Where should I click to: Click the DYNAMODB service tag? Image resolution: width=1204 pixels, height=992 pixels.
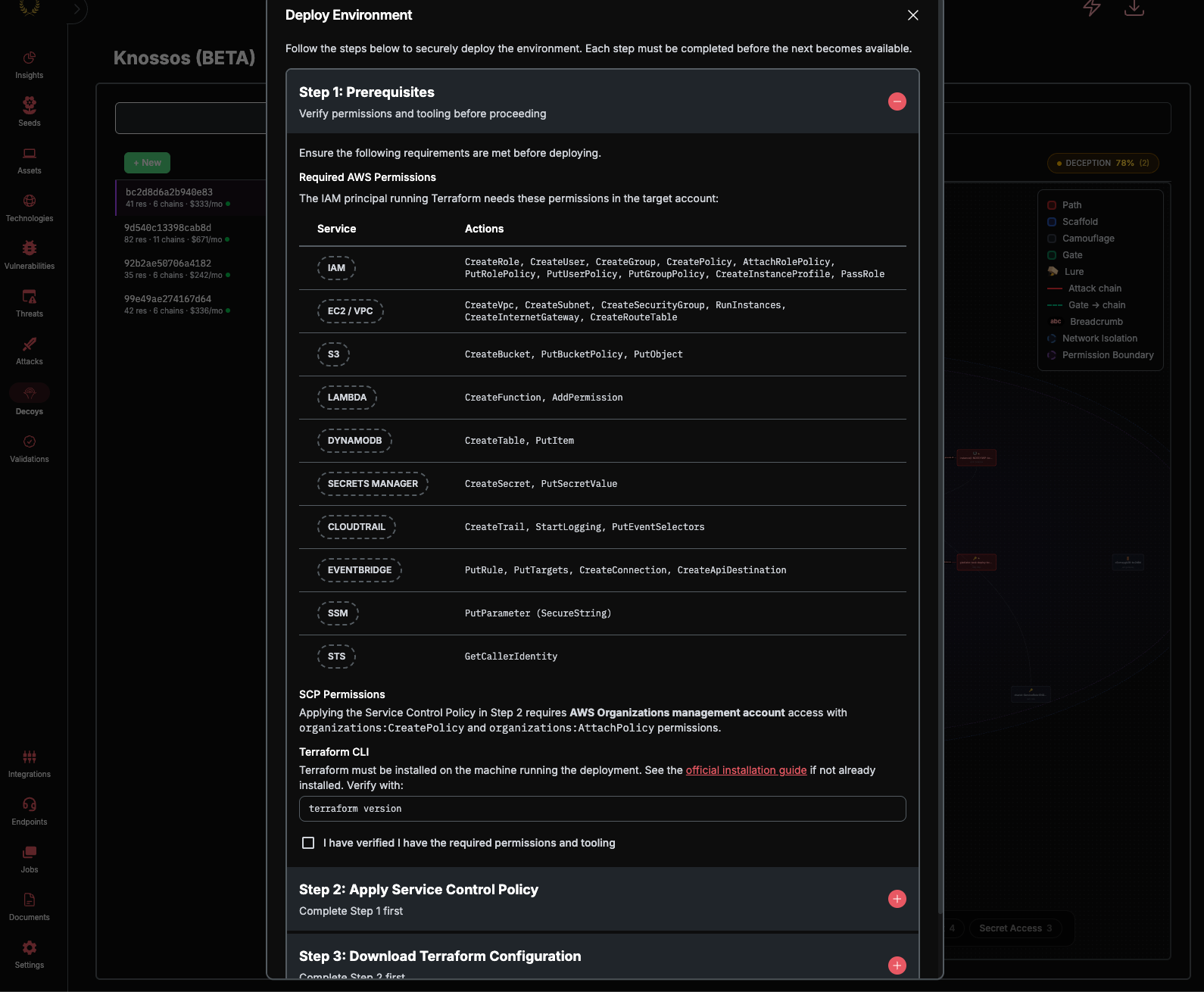point(354,441)
